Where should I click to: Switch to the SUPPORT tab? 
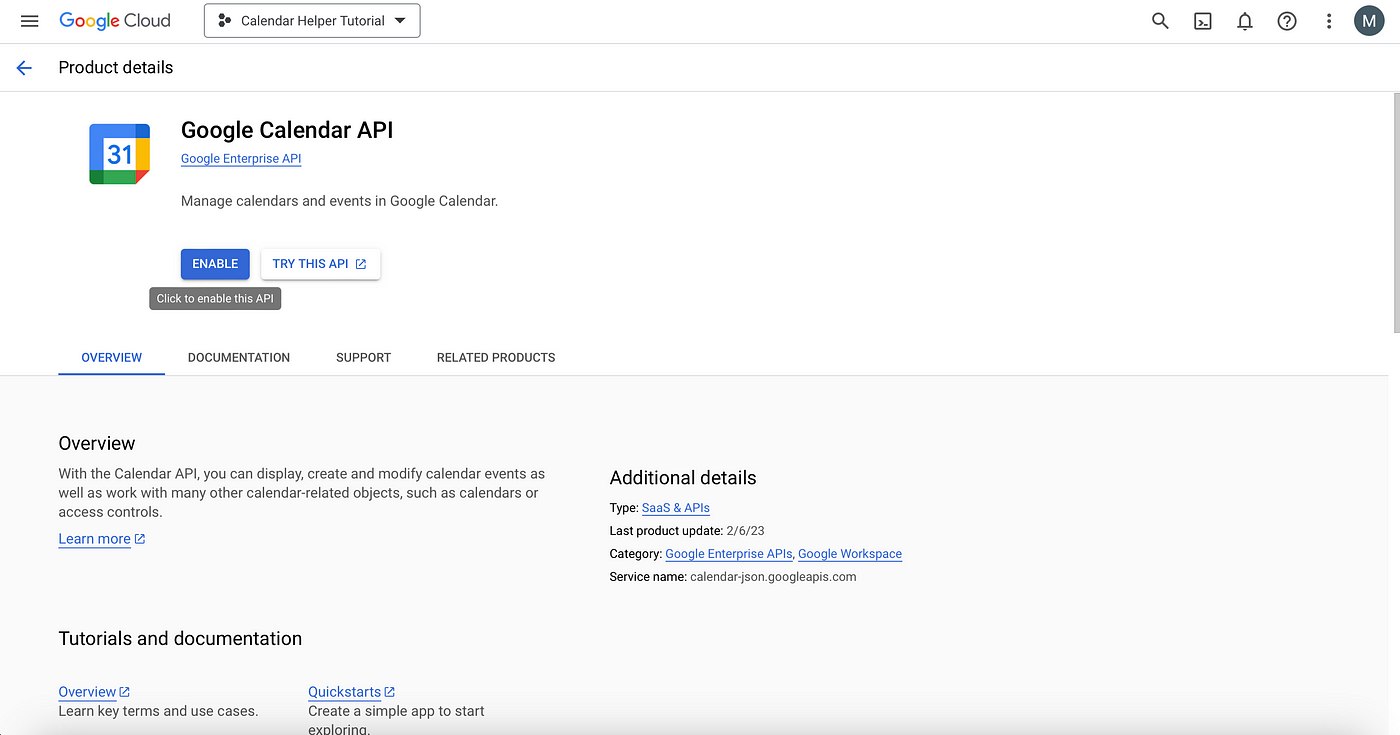[x=363, y=357]
